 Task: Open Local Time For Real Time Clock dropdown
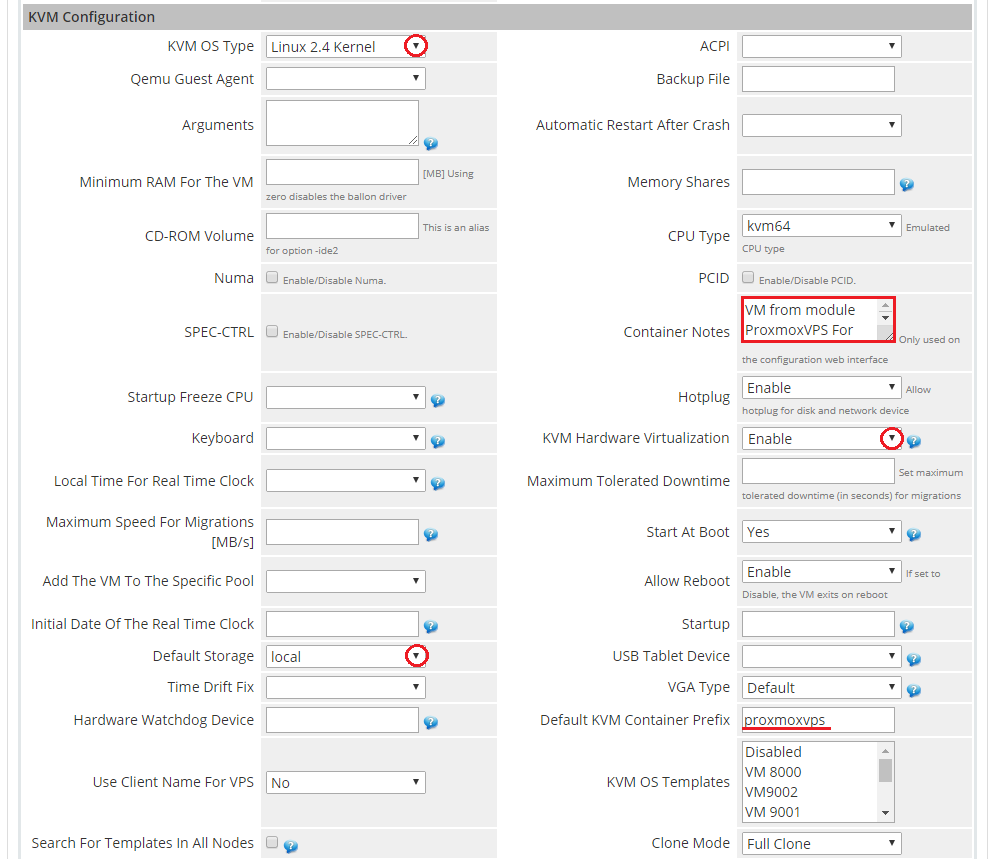coord(346,480)
